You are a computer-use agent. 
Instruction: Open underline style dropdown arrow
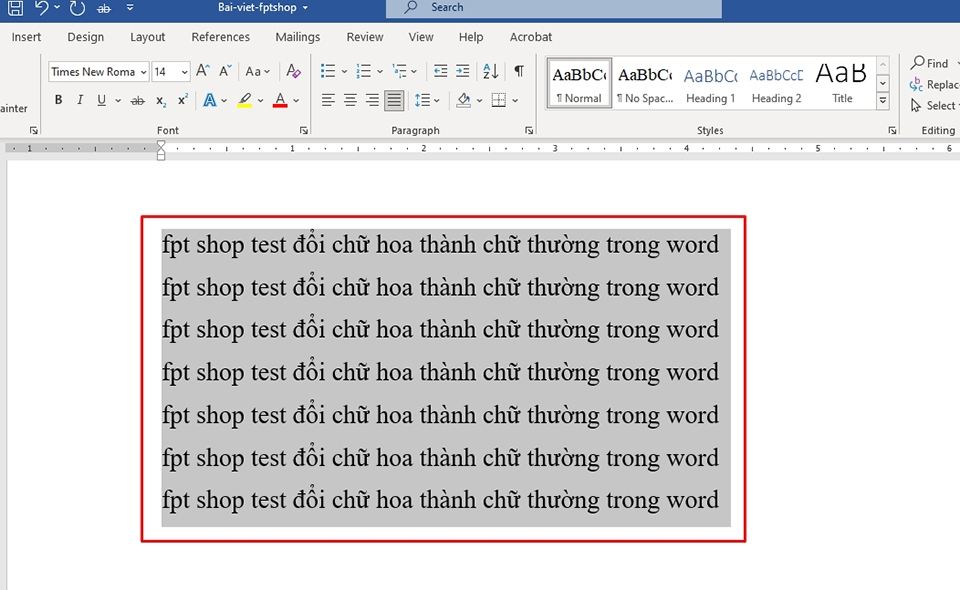(x=118, y=100)
